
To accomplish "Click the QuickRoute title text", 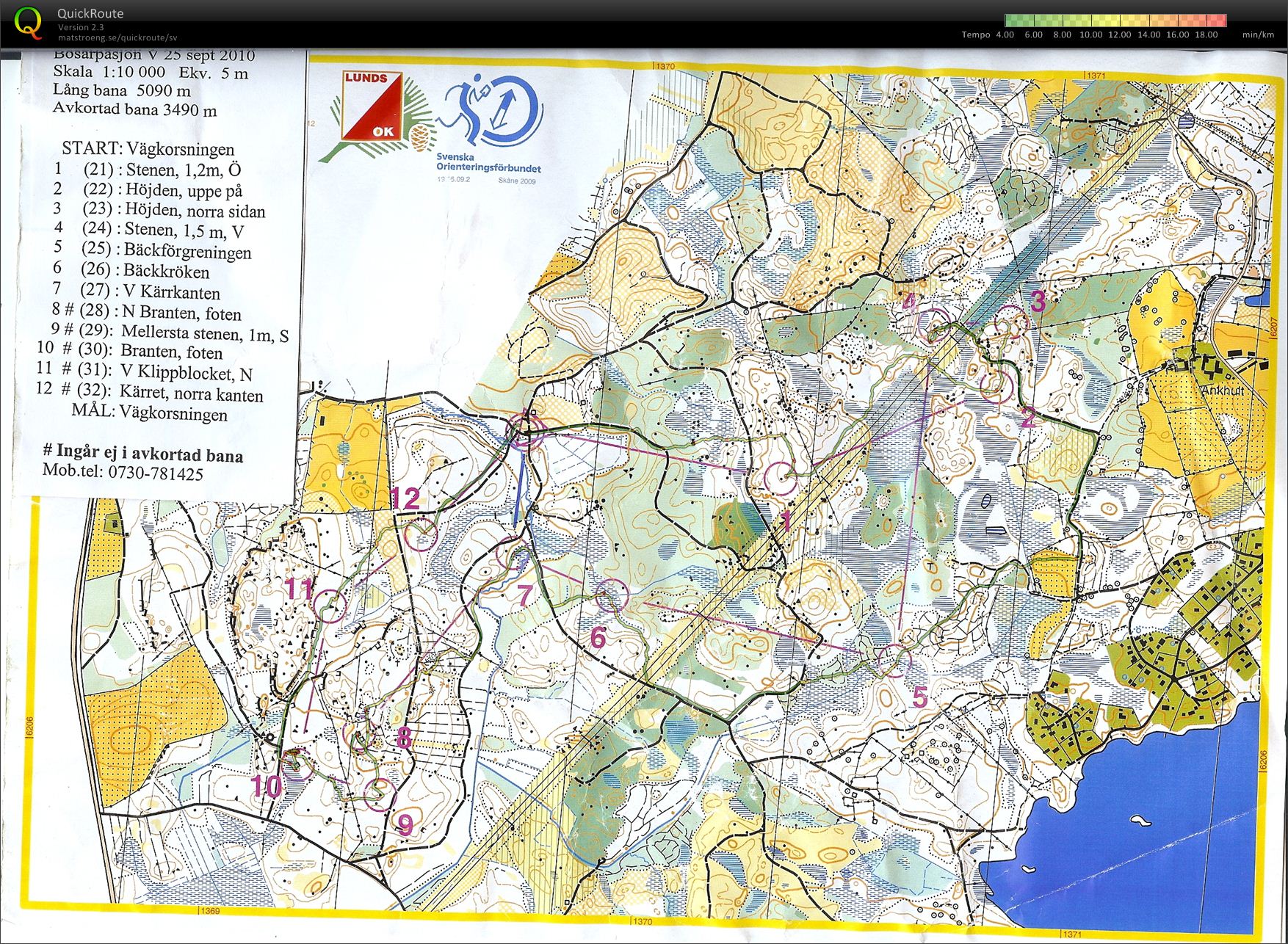I will (90, 13).
